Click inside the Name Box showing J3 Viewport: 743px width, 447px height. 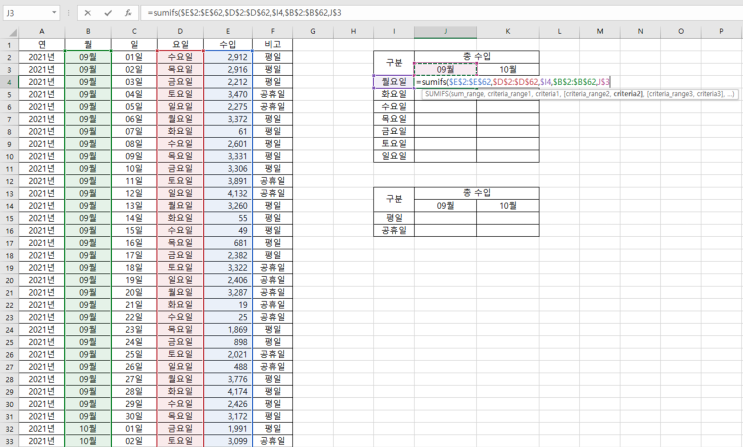26,13
